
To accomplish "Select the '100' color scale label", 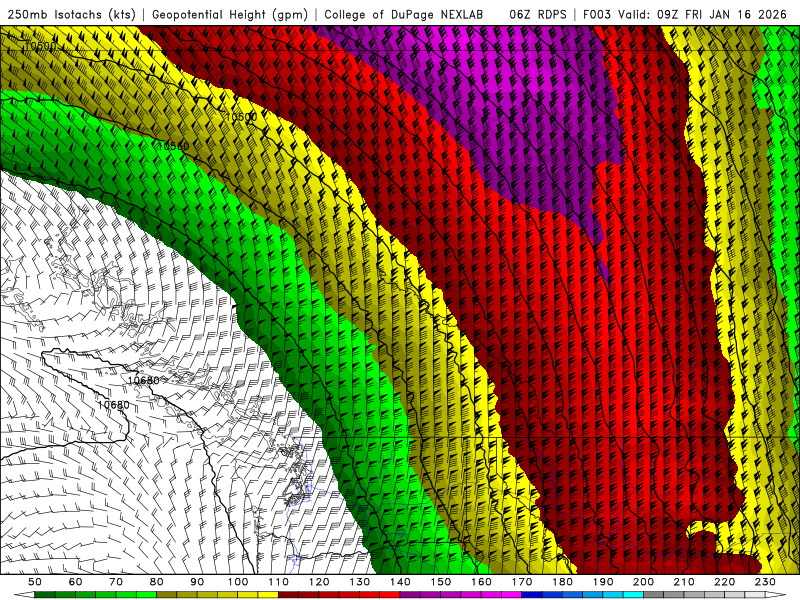I will (237, 582).
